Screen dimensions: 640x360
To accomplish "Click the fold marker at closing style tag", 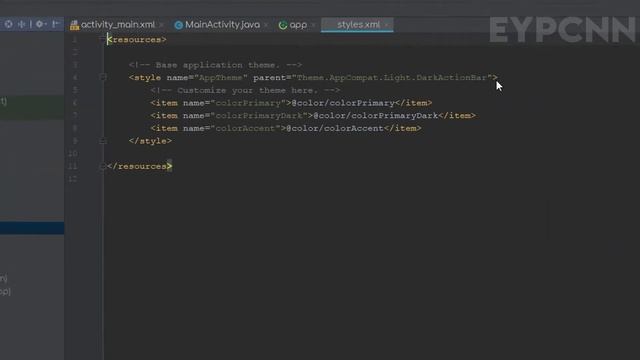I will pos(103,141).
